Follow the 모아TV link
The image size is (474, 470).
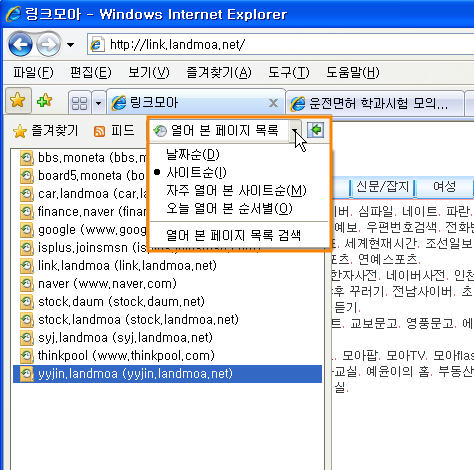406,356
